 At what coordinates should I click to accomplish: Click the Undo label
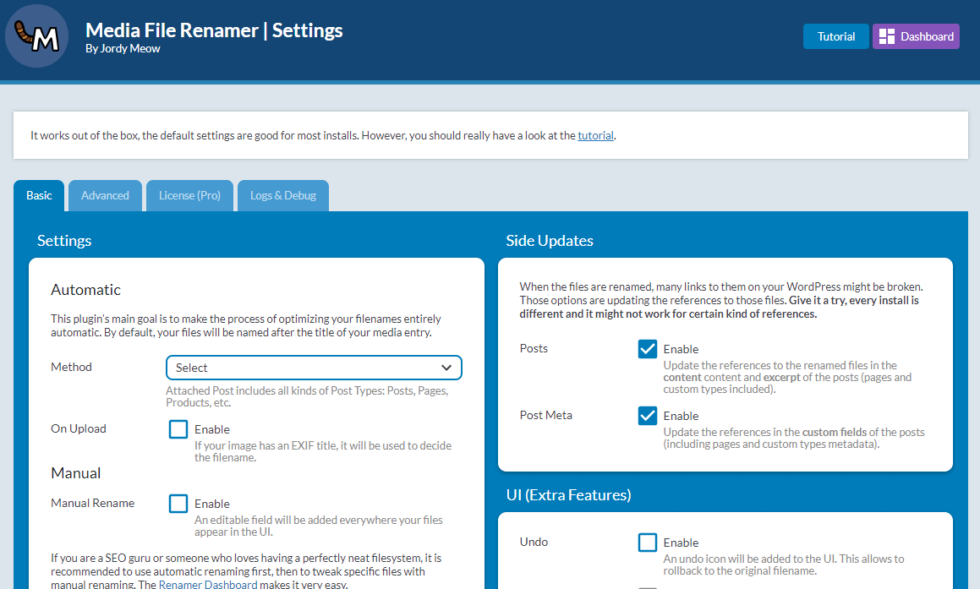tap(533, 542)
